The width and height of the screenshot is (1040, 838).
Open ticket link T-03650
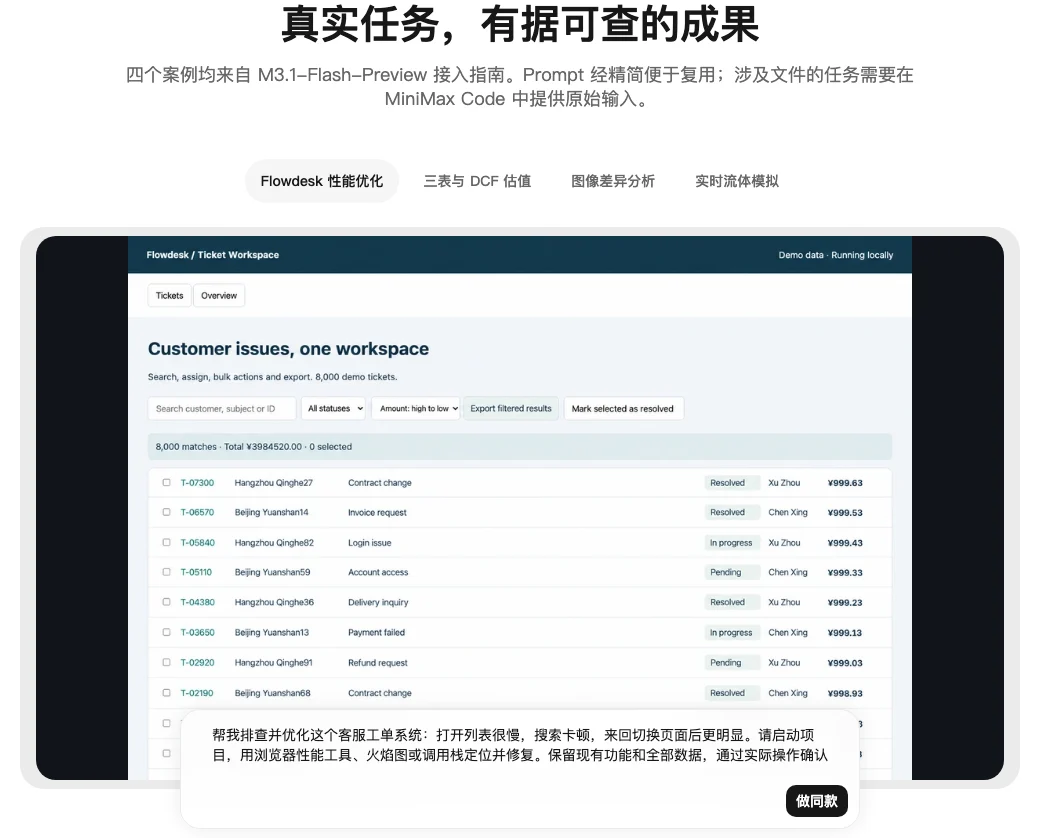tap(198, 632)
